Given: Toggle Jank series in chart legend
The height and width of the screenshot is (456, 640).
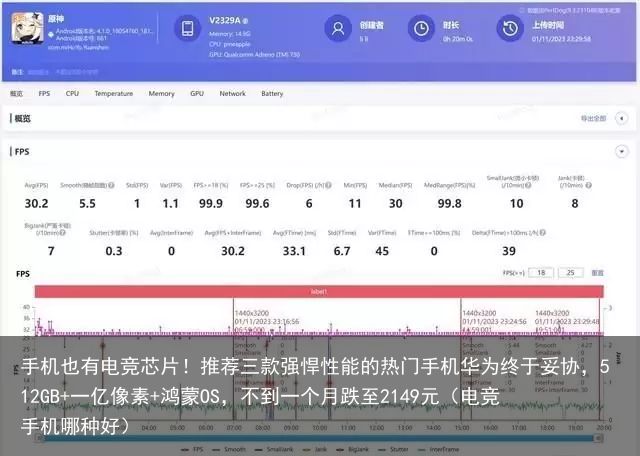Looking at the screenshot, I should click(x=314, y=449).
